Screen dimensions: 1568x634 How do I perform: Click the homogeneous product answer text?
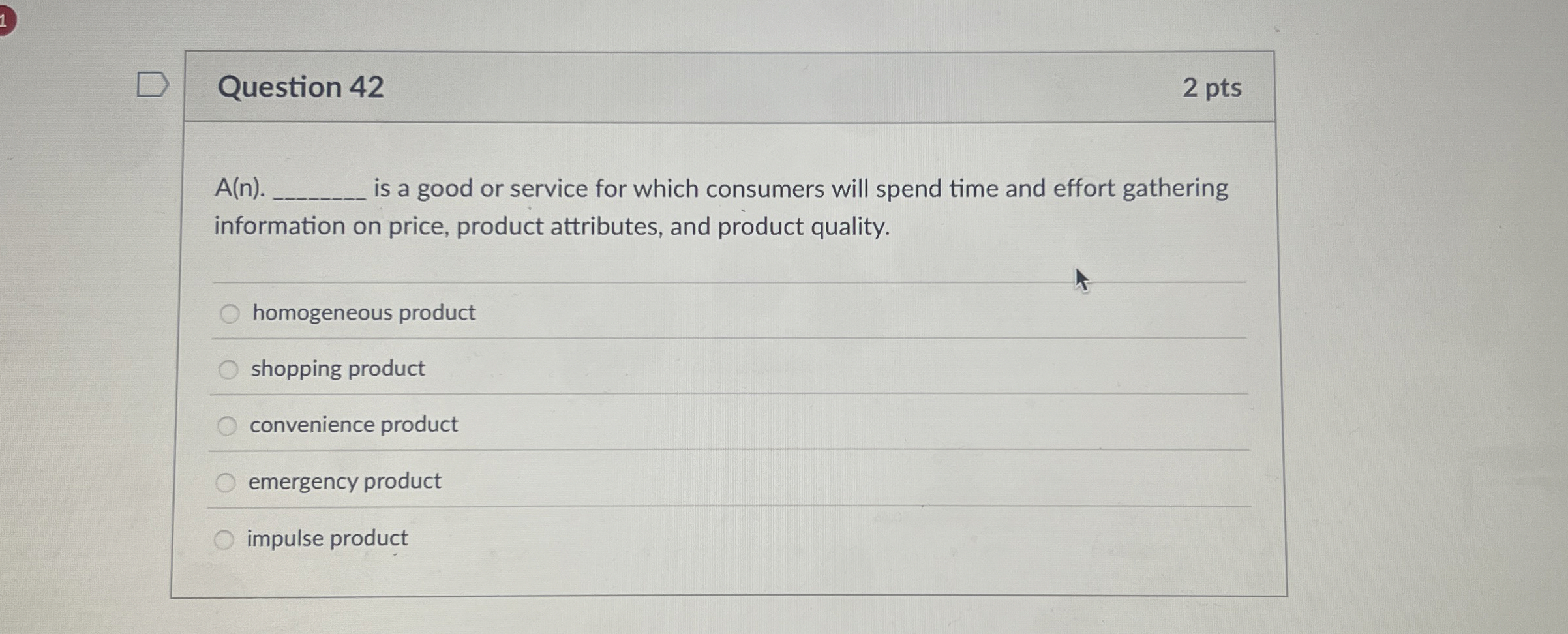coord(363,314)
